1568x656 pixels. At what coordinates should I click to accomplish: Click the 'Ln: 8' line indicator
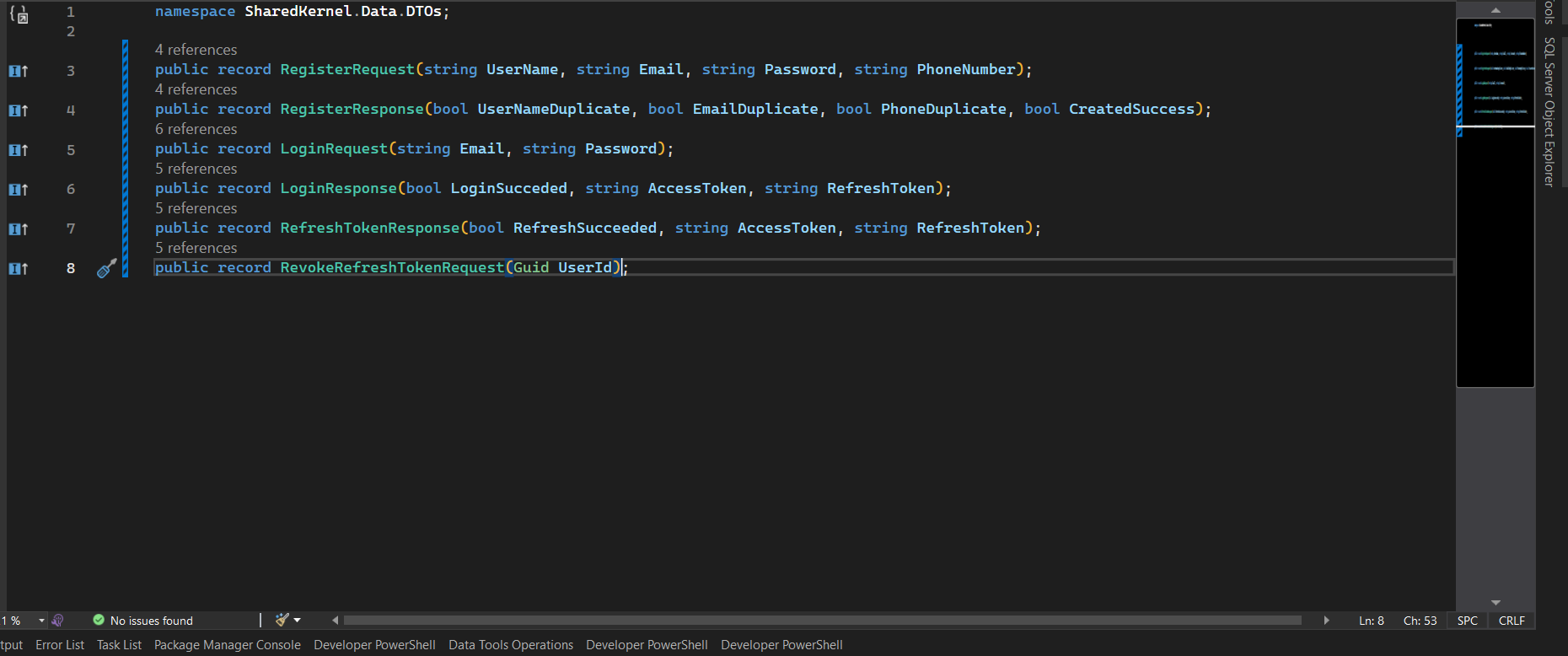[1372, 621]
